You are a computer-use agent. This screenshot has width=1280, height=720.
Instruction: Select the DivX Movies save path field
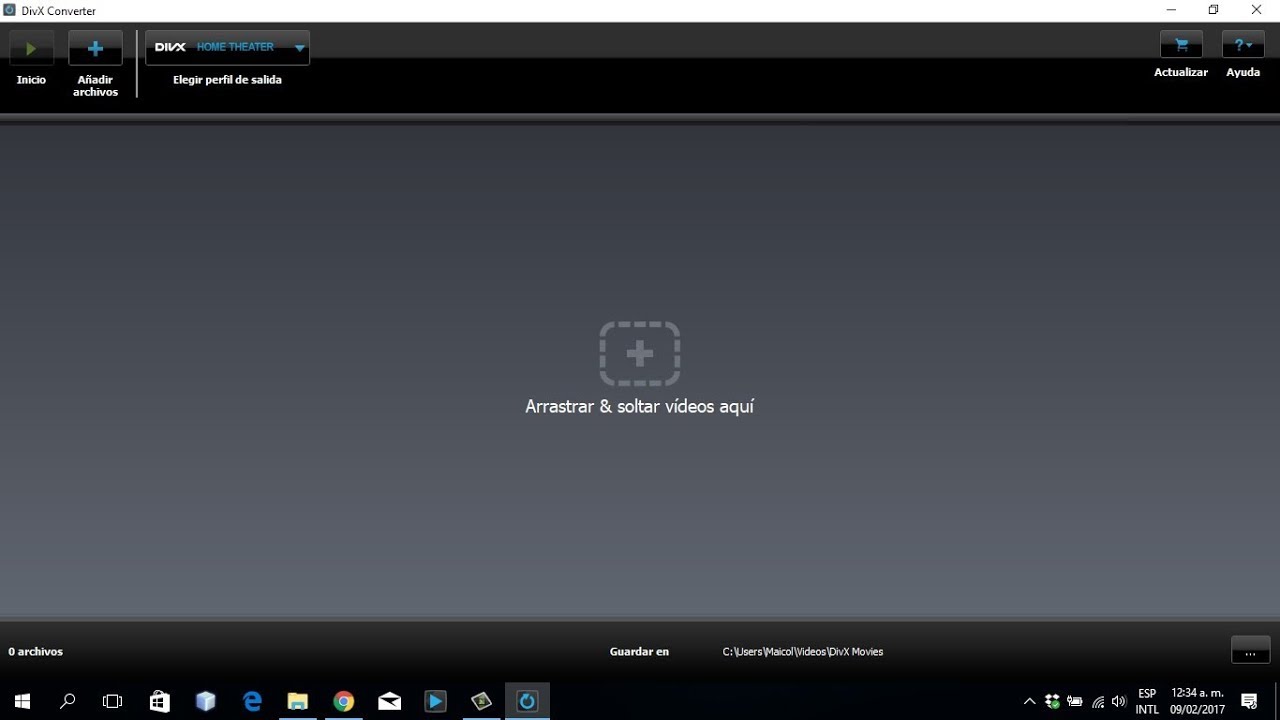pos(803,652)
